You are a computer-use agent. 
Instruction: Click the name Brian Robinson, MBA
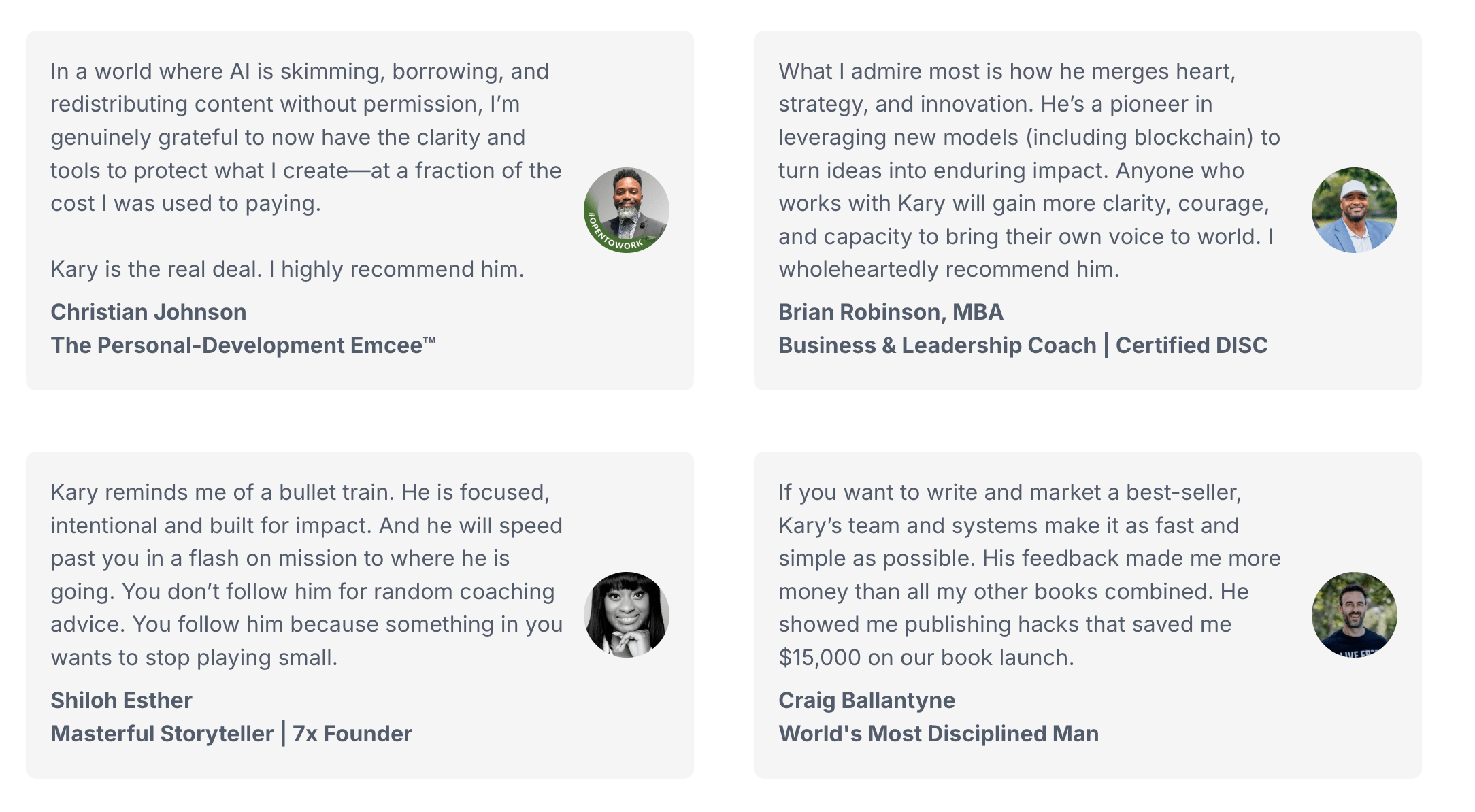pyautogui.click(x=891, y=312)
